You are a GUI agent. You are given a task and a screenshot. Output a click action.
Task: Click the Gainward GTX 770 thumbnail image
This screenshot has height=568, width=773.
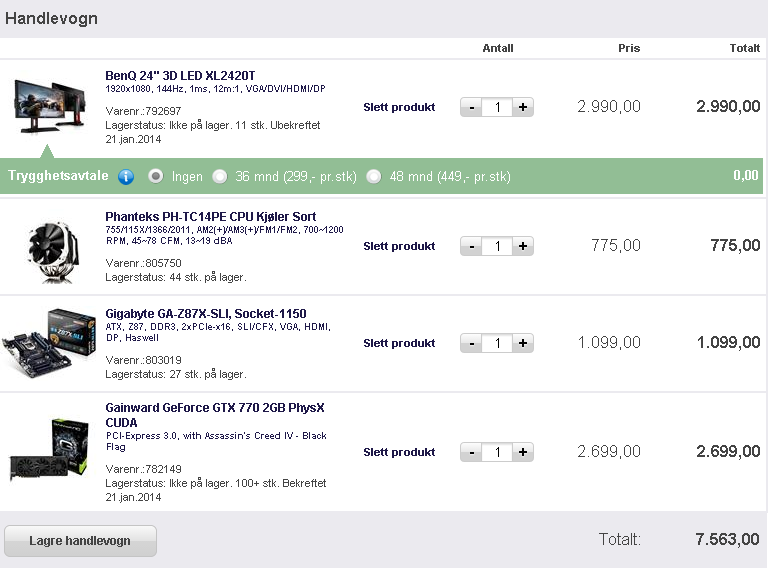click(49, 449)
